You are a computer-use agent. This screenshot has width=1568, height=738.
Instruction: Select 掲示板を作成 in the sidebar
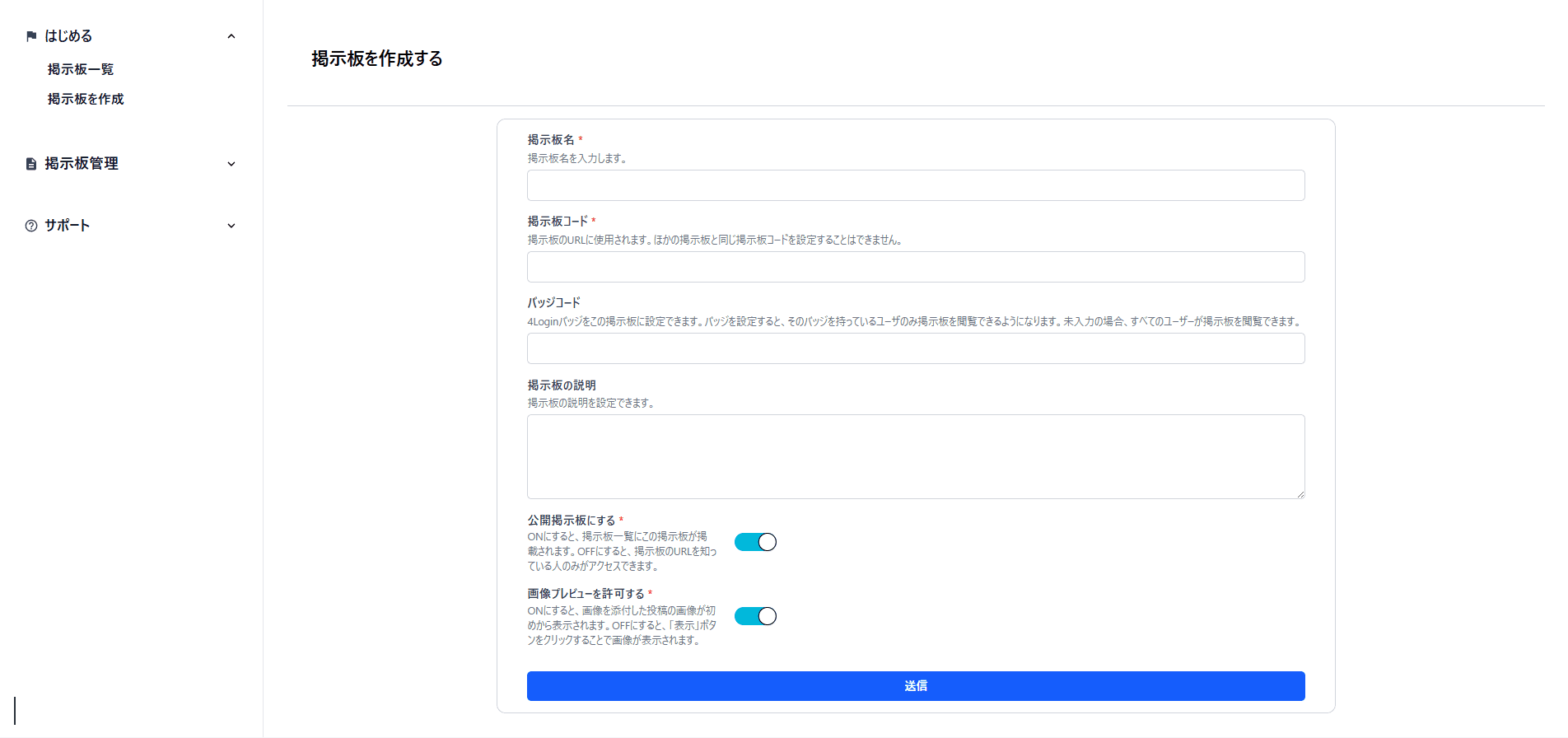pos(86,99)
